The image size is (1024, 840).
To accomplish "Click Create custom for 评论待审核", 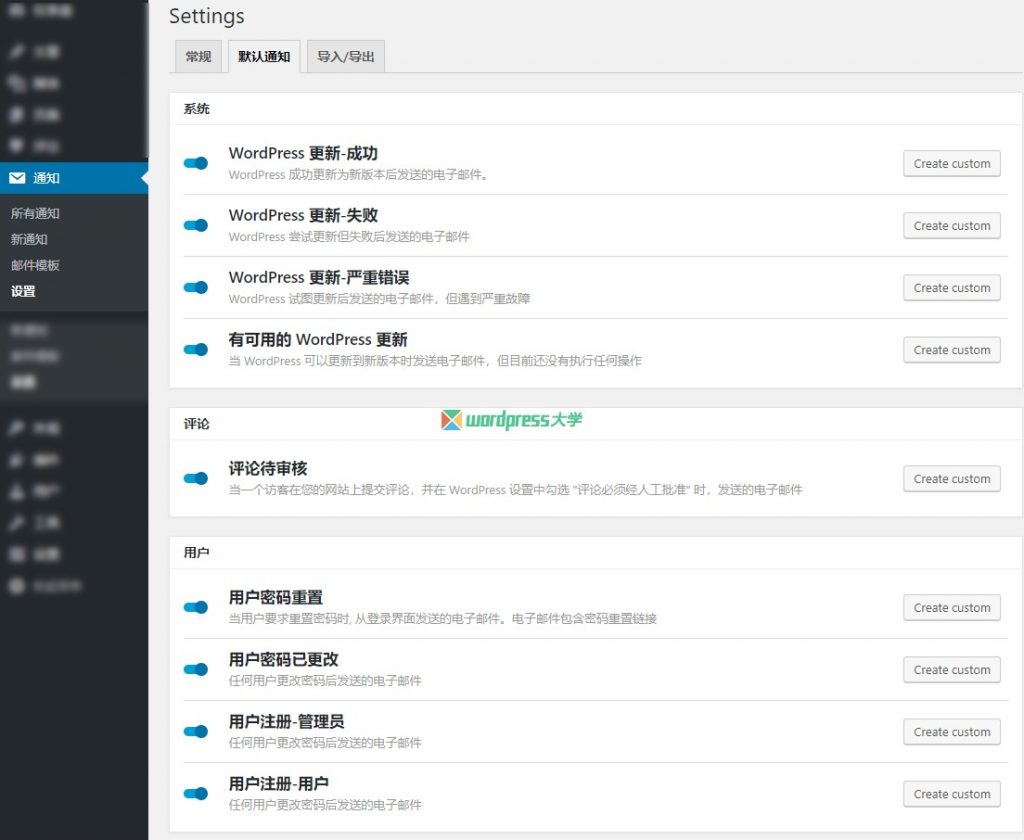I will click(x=952, y=478).
